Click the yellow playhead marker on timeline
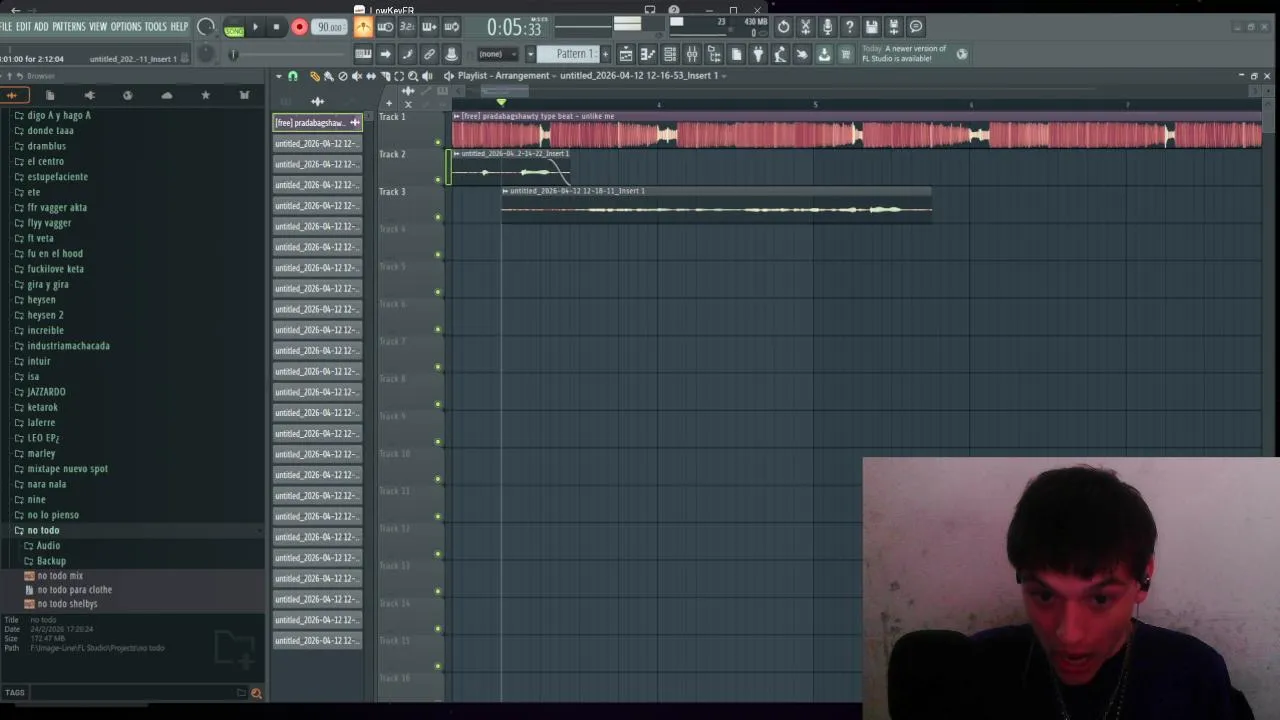 pyautogui.click(x=501, y=102)
